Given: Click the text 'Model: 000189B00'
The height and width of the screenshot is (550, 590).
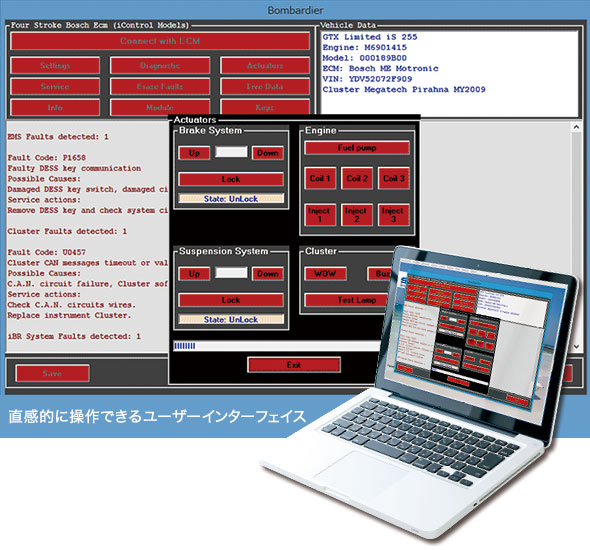Looking at the screenshot, I should pyautogui.click(x=365, y=58).
